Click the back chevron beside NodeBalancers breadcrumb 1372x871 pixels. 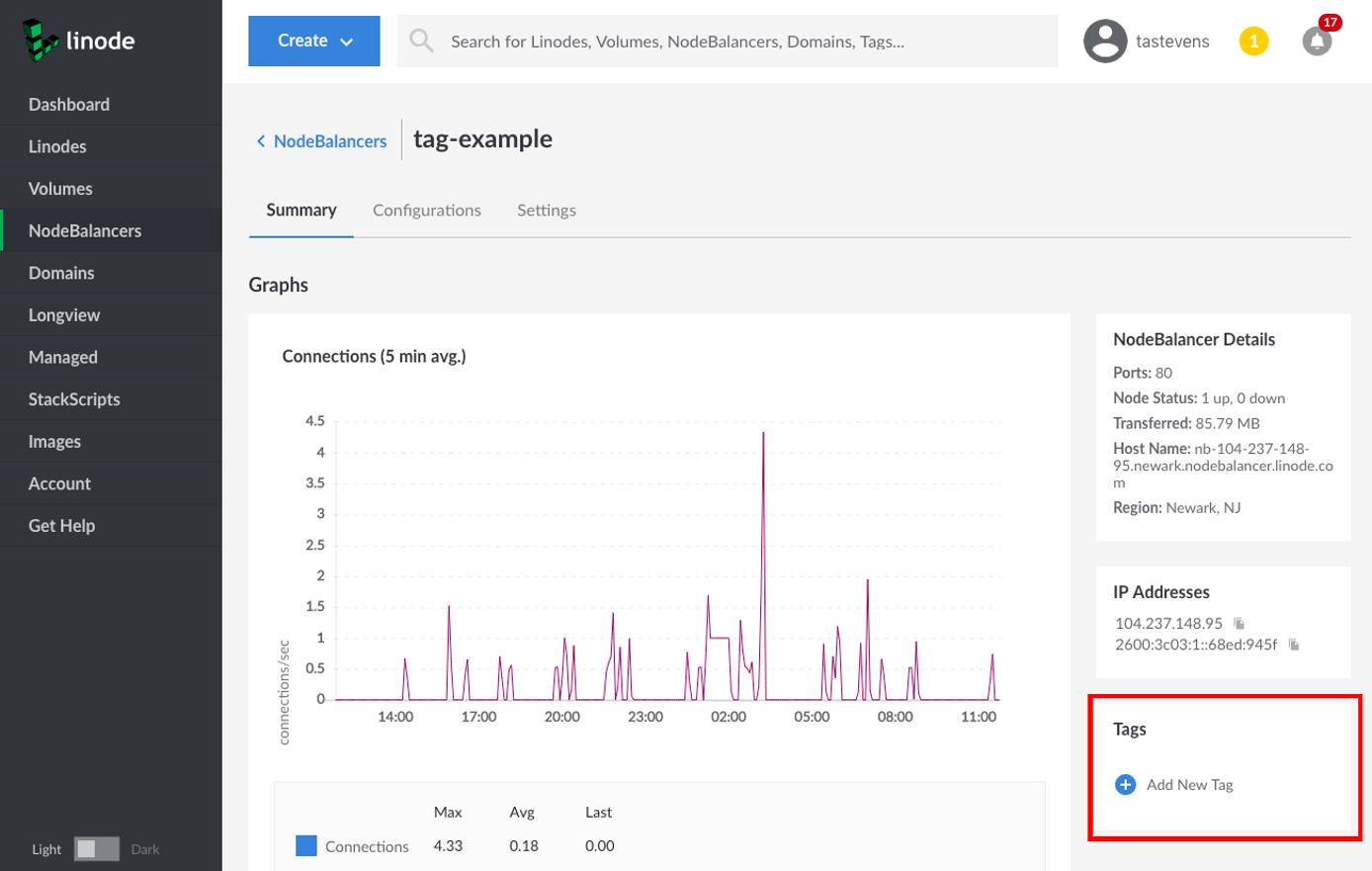(x=260, y=140)
